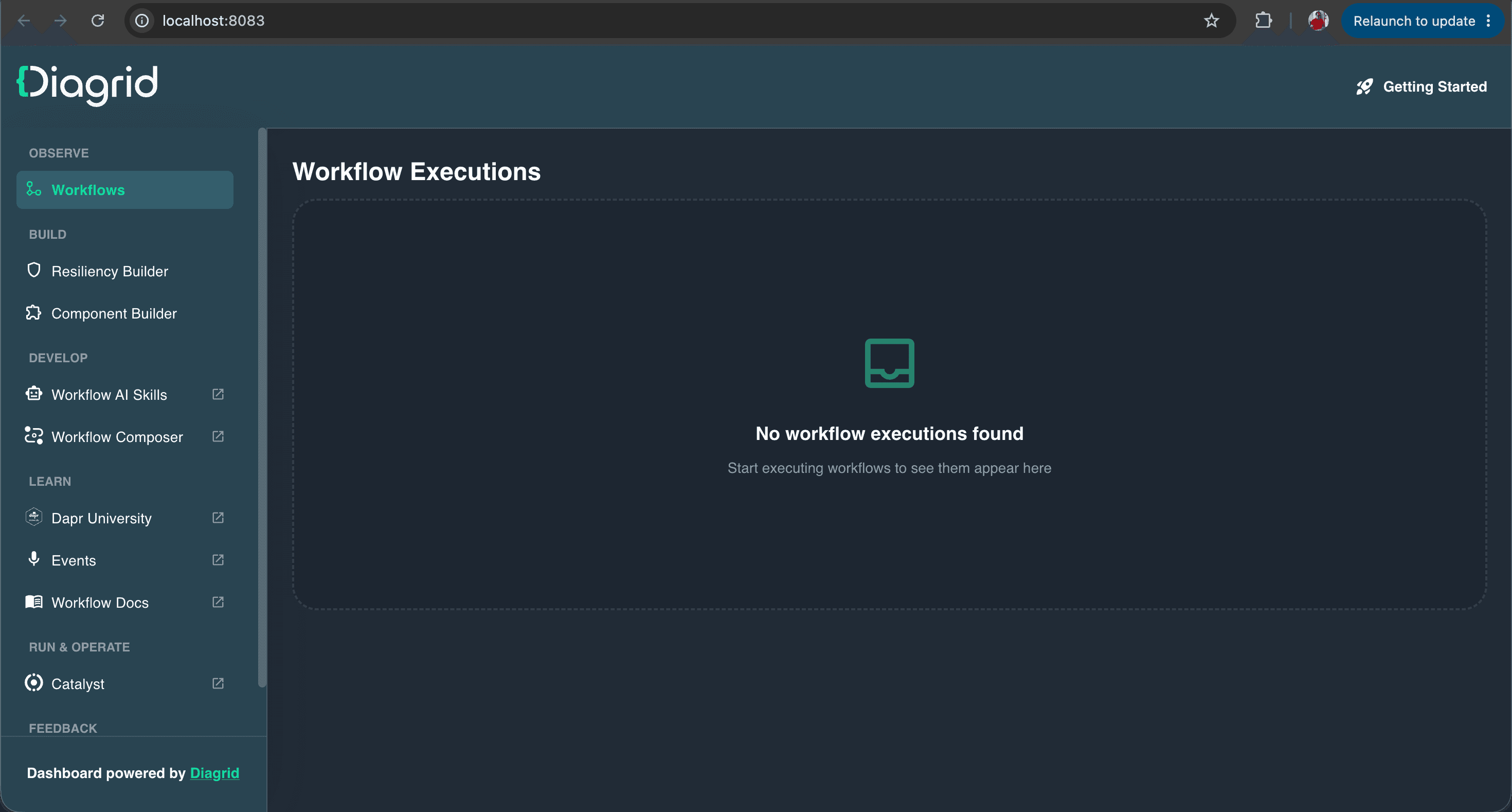Screen dimensions: 1512x812
Task: Click the external link icon beside Events
Action: coord(218,559)
